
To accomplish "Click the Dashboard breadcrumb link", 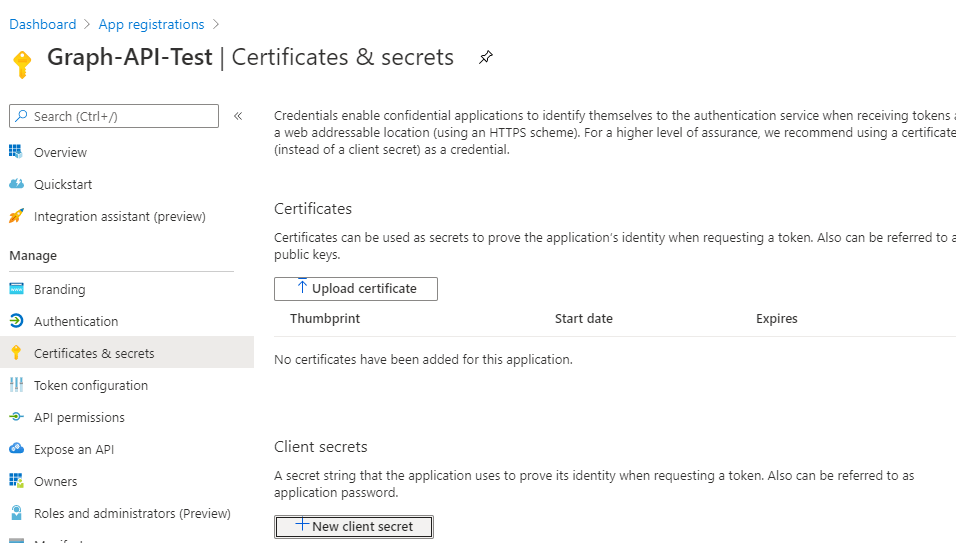I will (x=42, y=24).
